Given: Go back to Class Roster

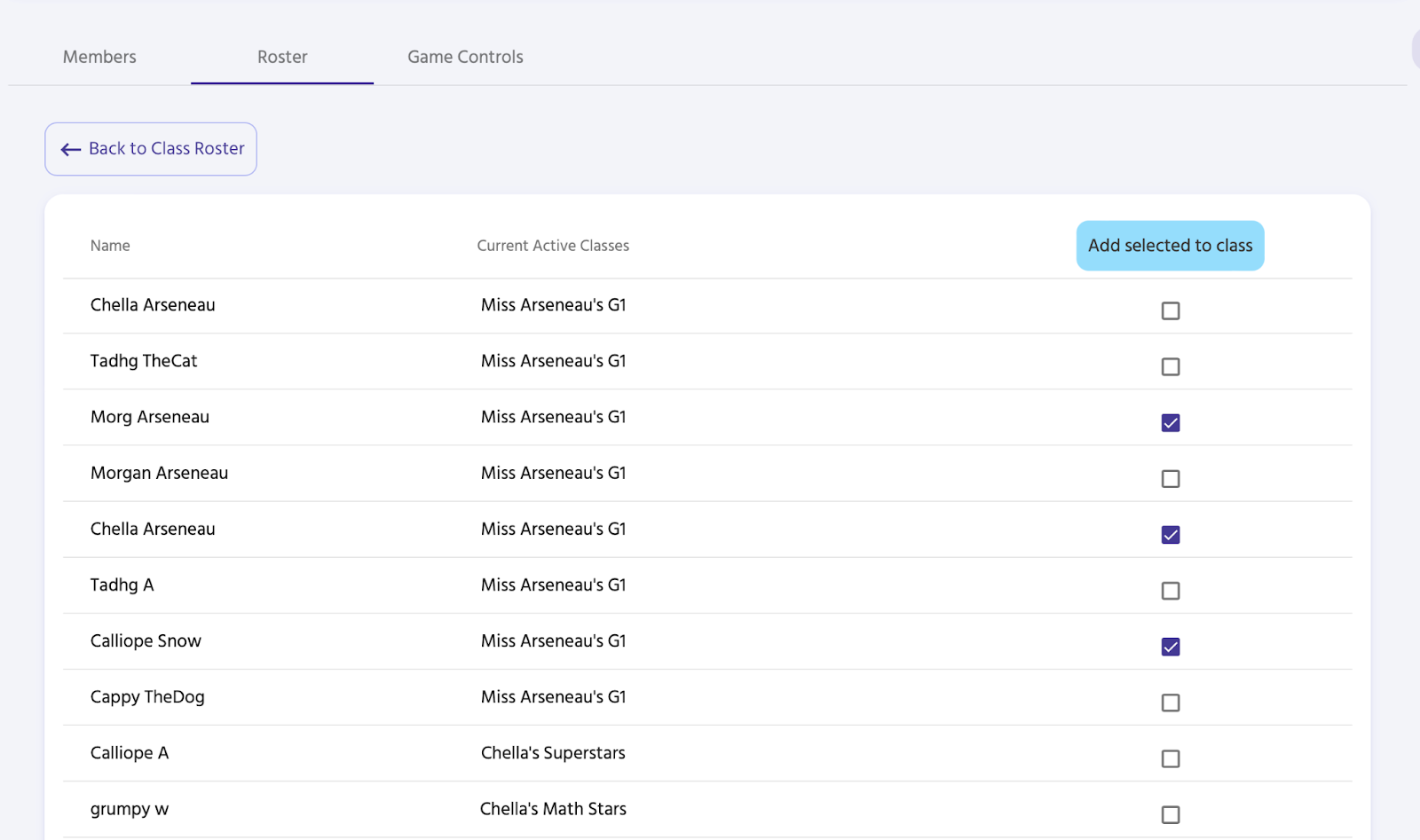Looking at the screenshot, I should (151, 149).
